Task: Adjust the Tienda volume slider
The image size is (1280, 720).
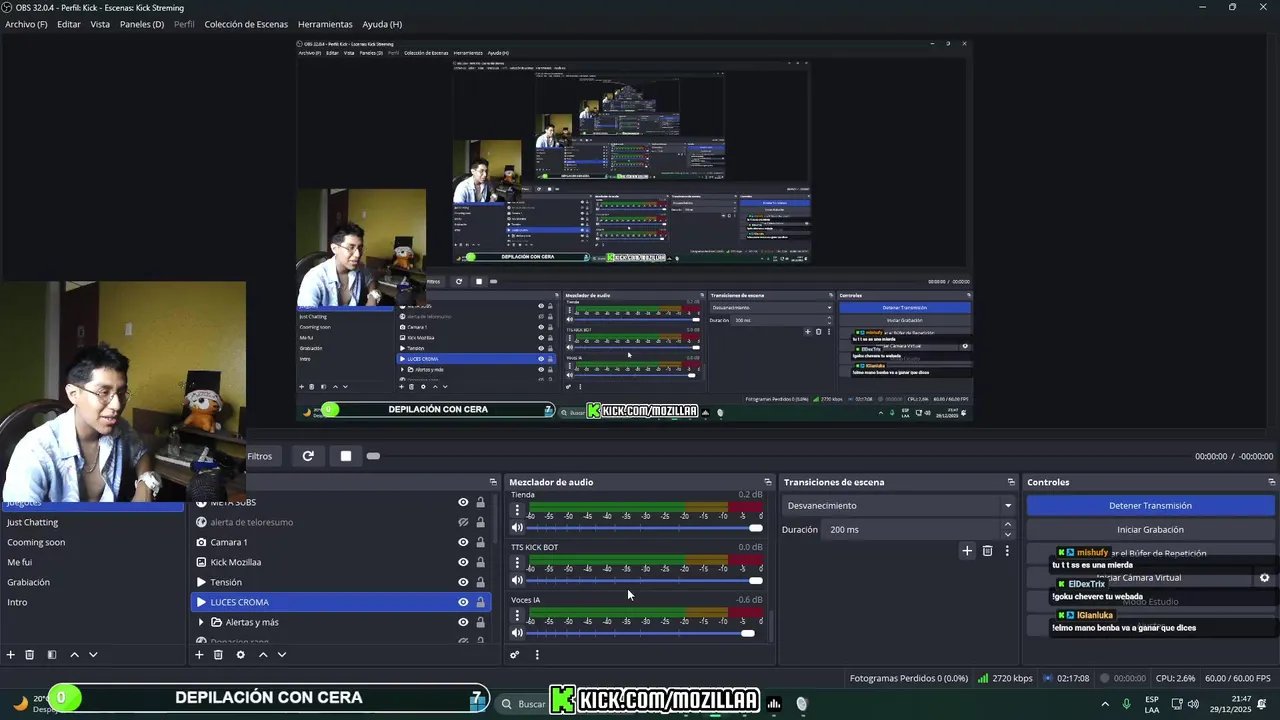Action: point(644,528)
